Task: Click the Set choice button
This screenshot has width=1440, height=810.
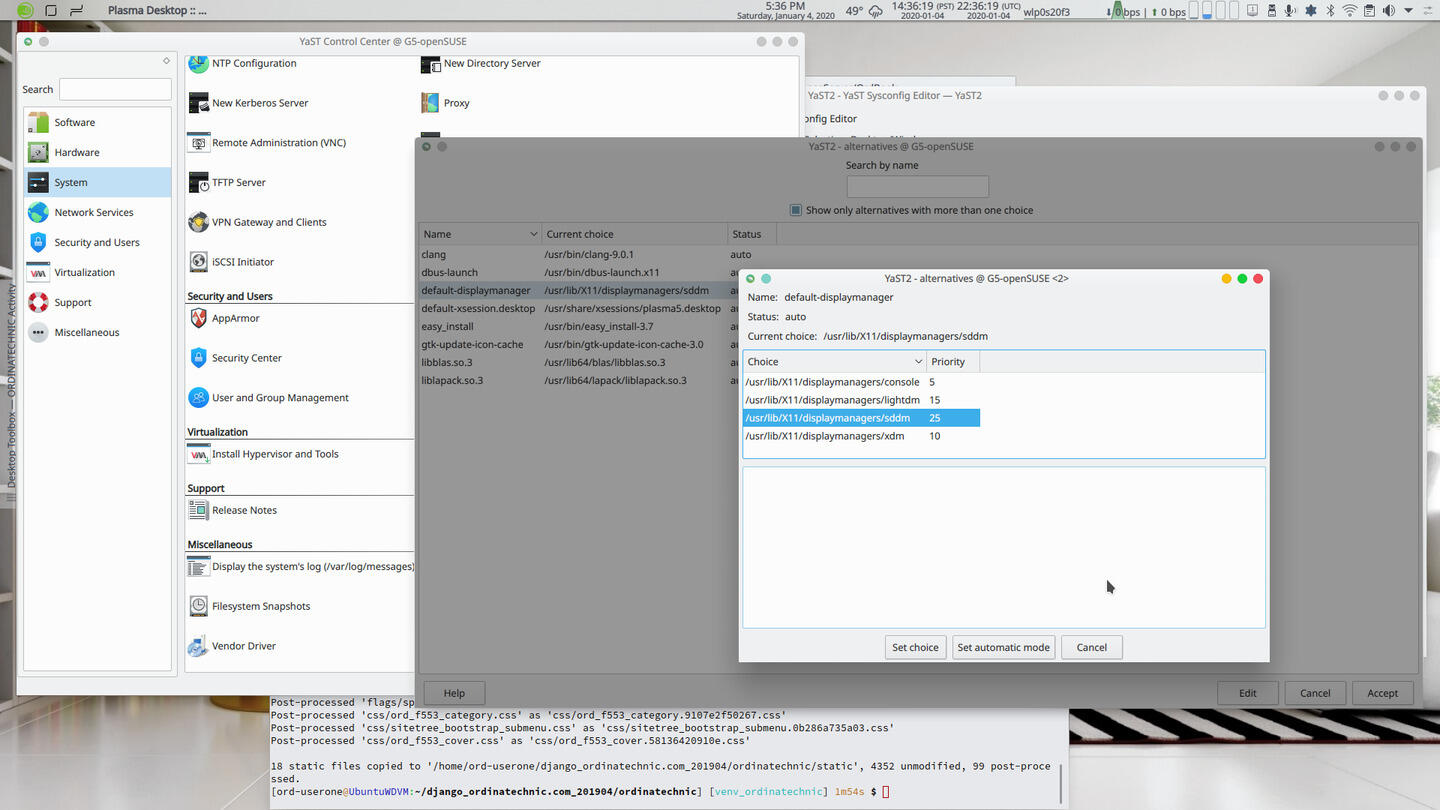Action: pyautogui.click(x=915, y=647)
